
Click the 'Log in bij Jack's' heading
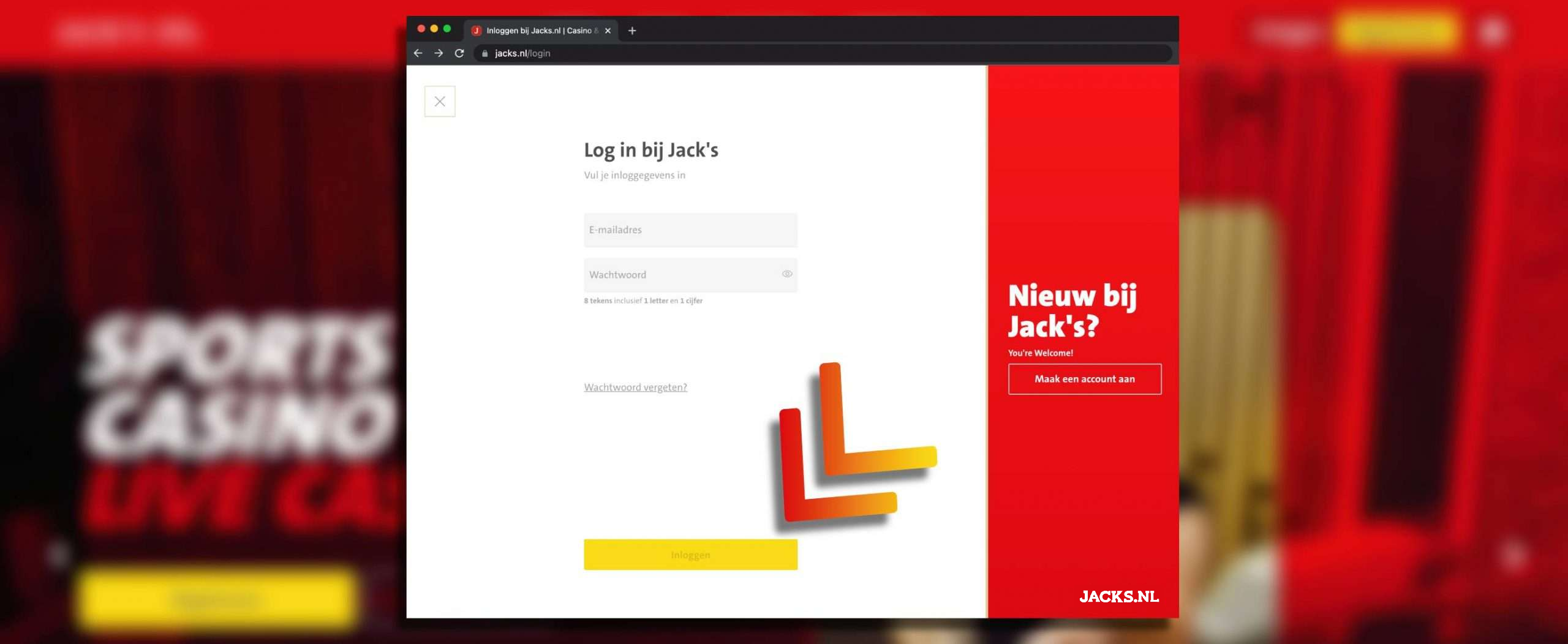pyautogui.click(x=651, y=151)
